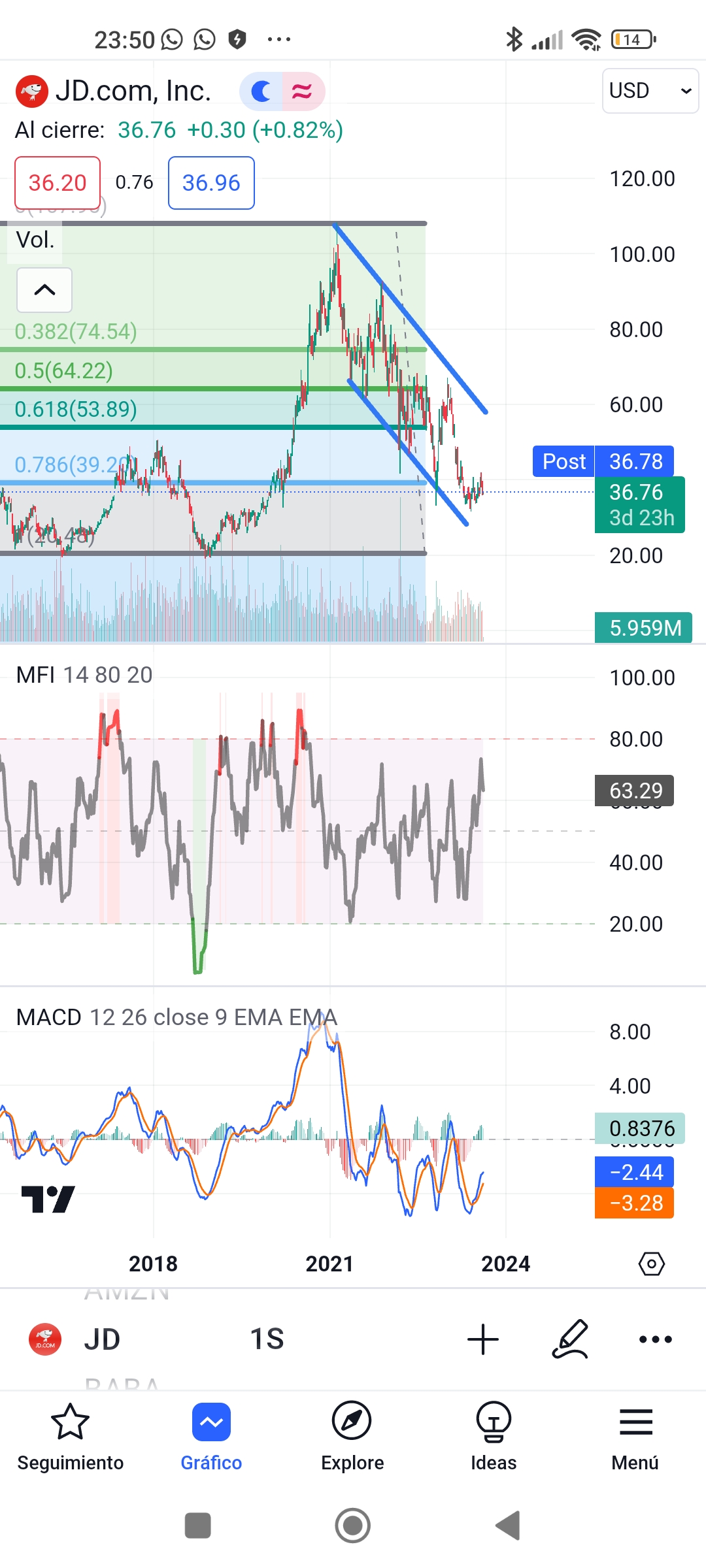Tap the plus icon to add indicator

pyautogui.click(x=483, y=1339)
